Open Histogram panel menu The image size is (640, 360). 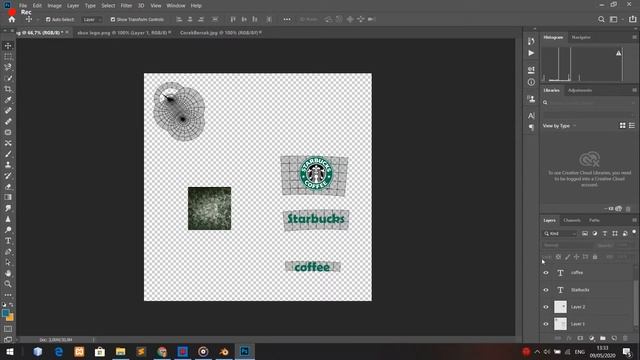tap(634, 37)
